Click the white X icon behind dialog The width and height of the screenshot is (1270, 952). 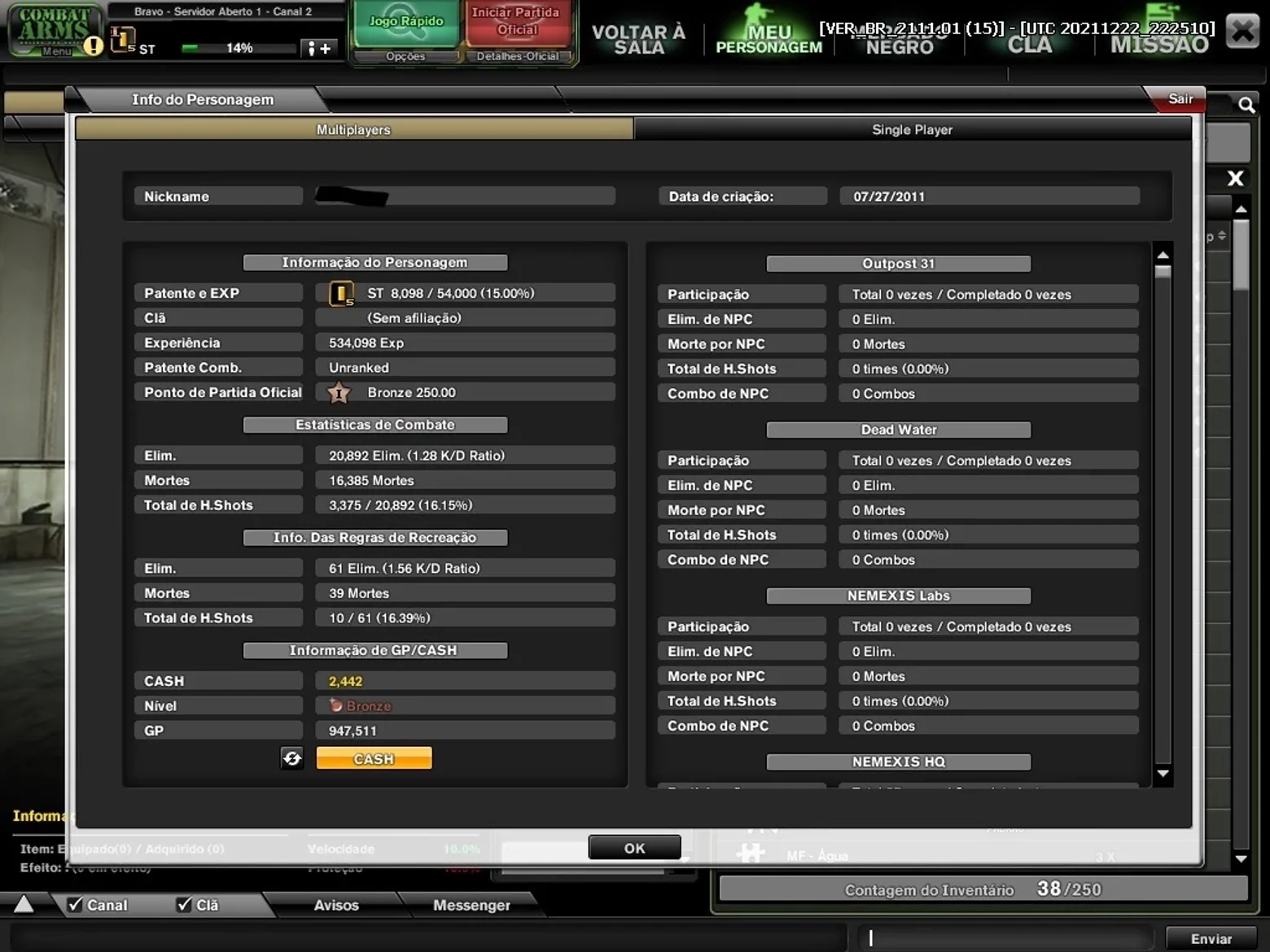[1235, 178]
